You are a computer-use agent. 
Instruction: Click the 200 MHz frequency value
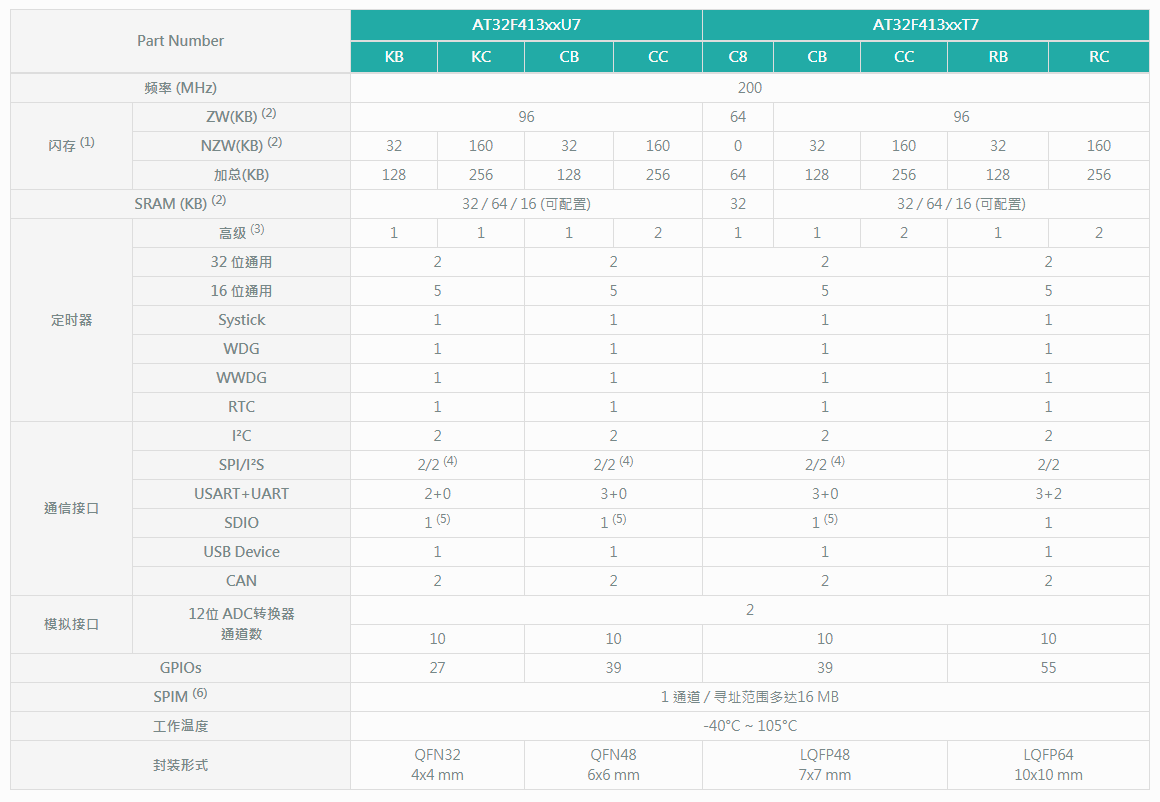tap(749, 88)
